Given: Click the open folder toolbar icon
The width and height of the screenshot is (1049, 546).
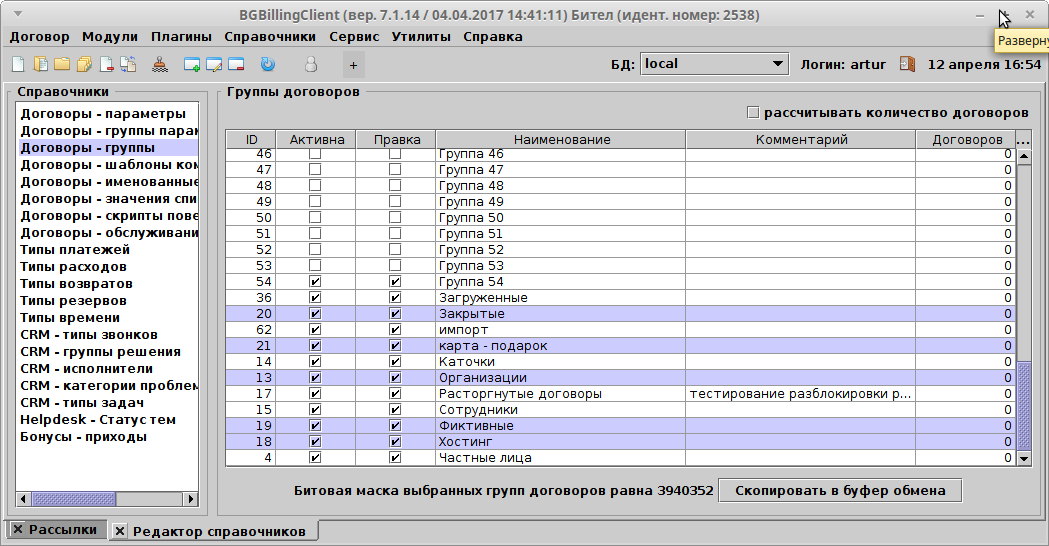Looking at the screenshot, I should (62, 64).
